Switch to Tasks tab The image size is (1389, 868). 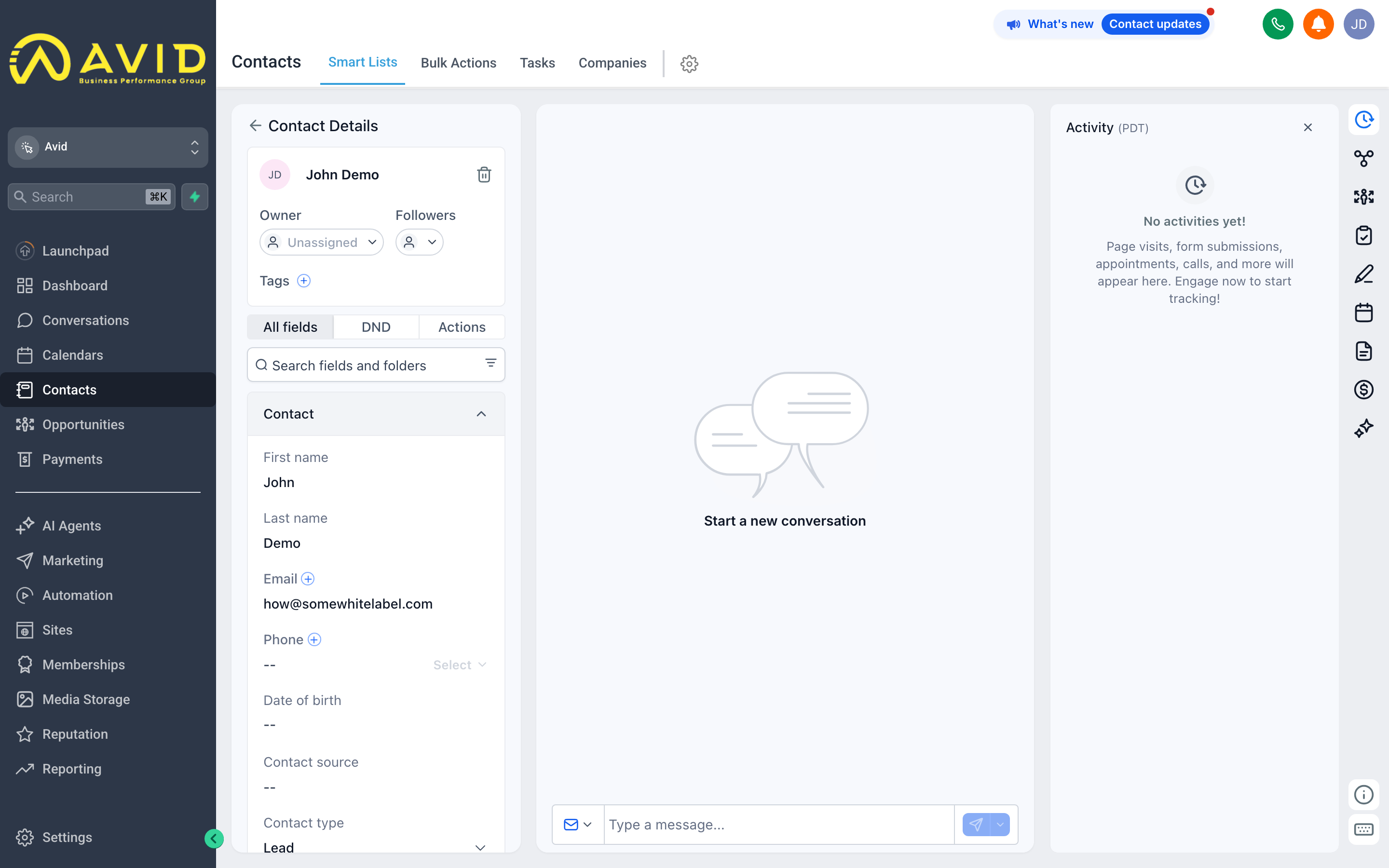tap(537, 63)
